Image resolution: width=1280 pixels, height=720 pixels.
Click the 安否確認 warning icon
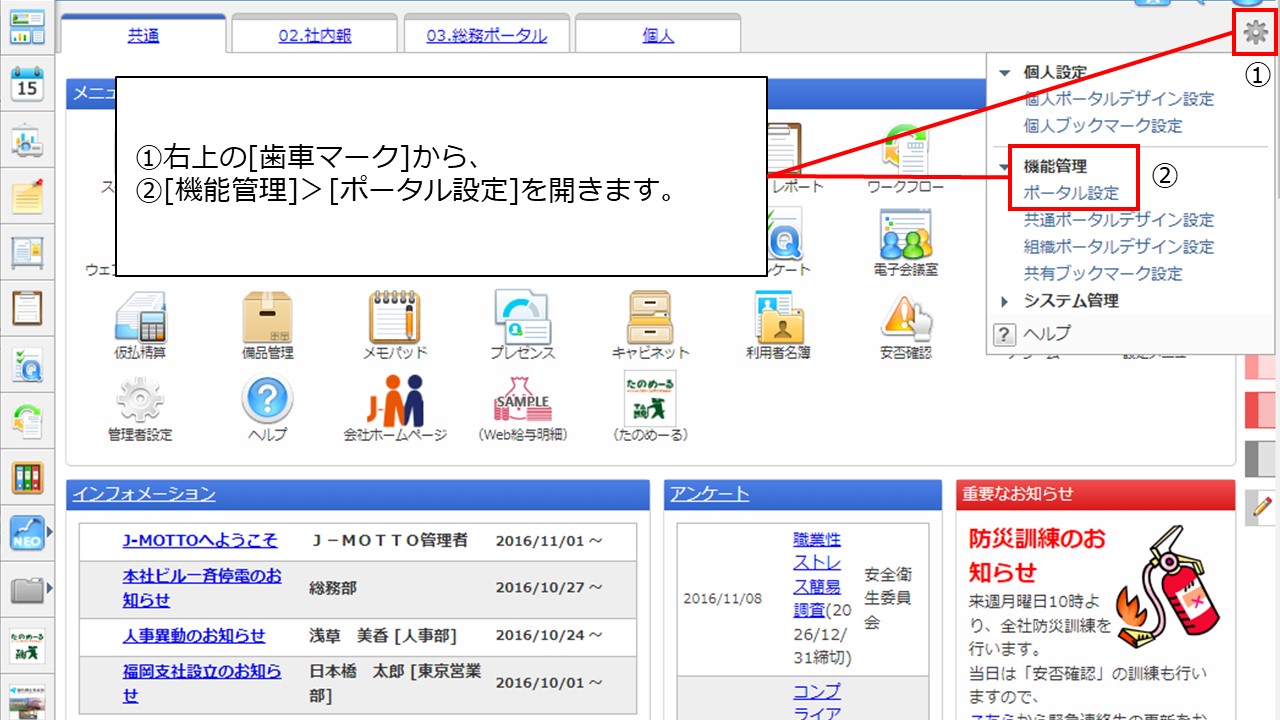tap(905, 318)
